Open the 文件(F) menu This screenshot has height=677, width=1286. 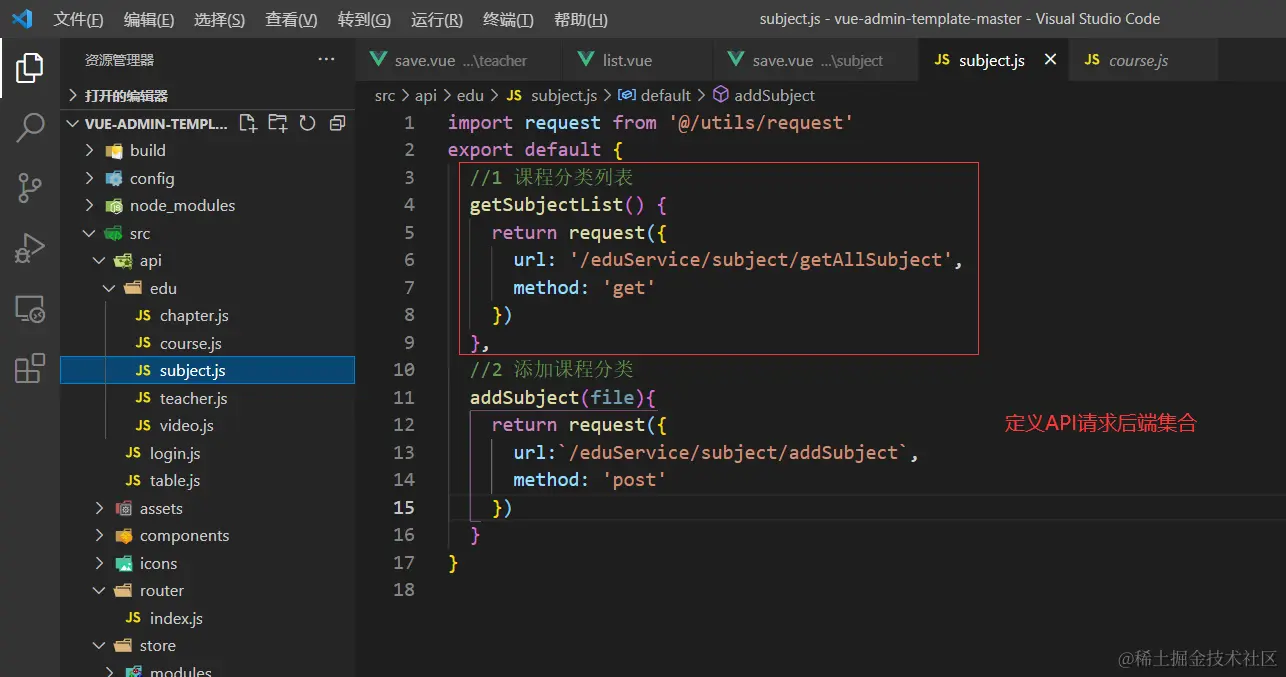[78, 20]
